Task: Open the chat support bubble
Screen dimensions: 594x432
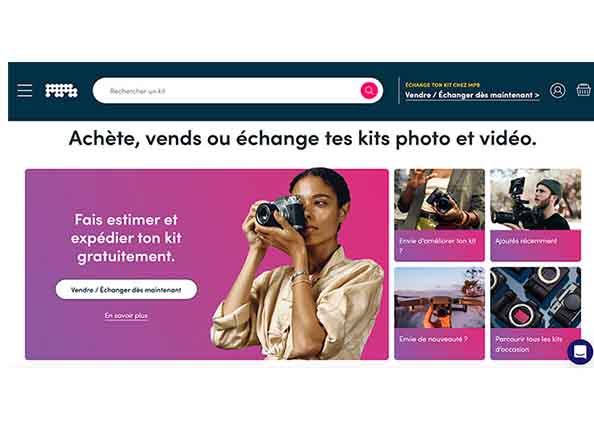Action: pos(580,352)
